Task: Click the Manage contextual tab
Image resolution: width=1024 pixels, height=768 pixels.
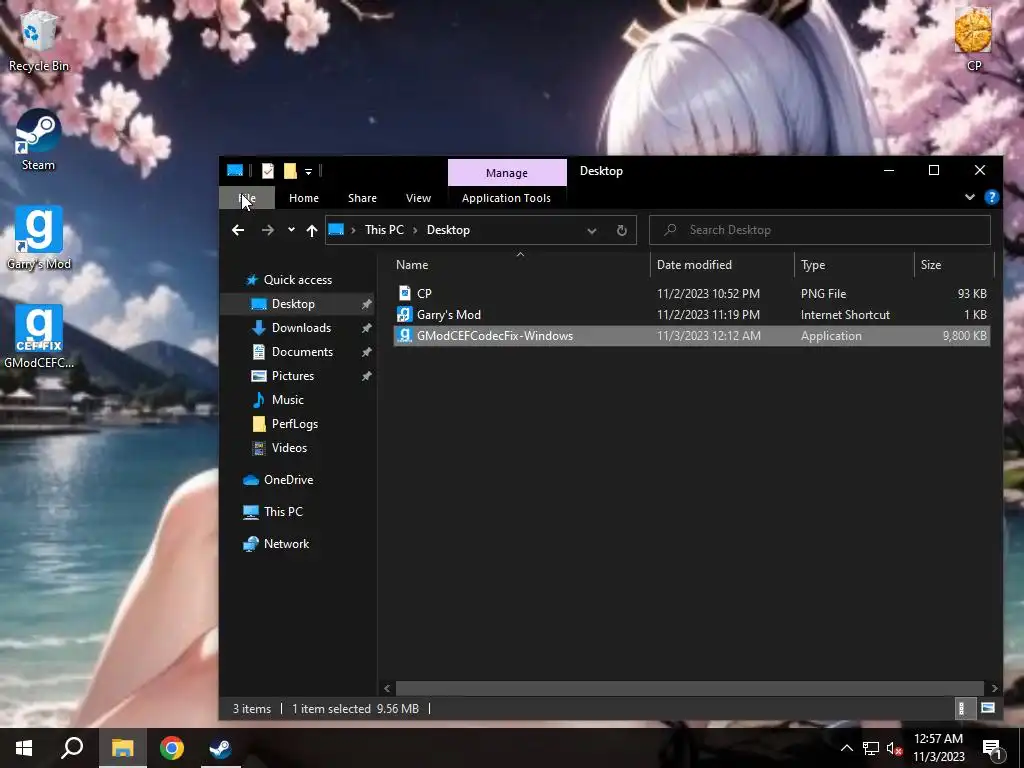Action: tap(507, 172)
